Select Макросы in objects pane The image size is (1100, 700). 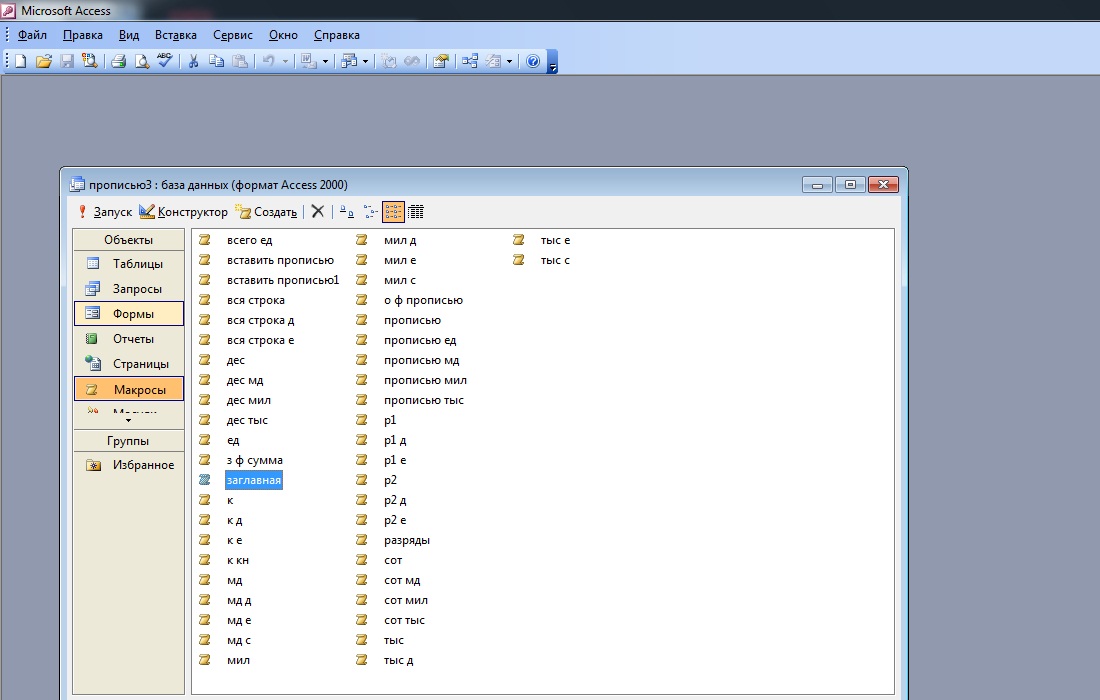[x=128, y=389]
